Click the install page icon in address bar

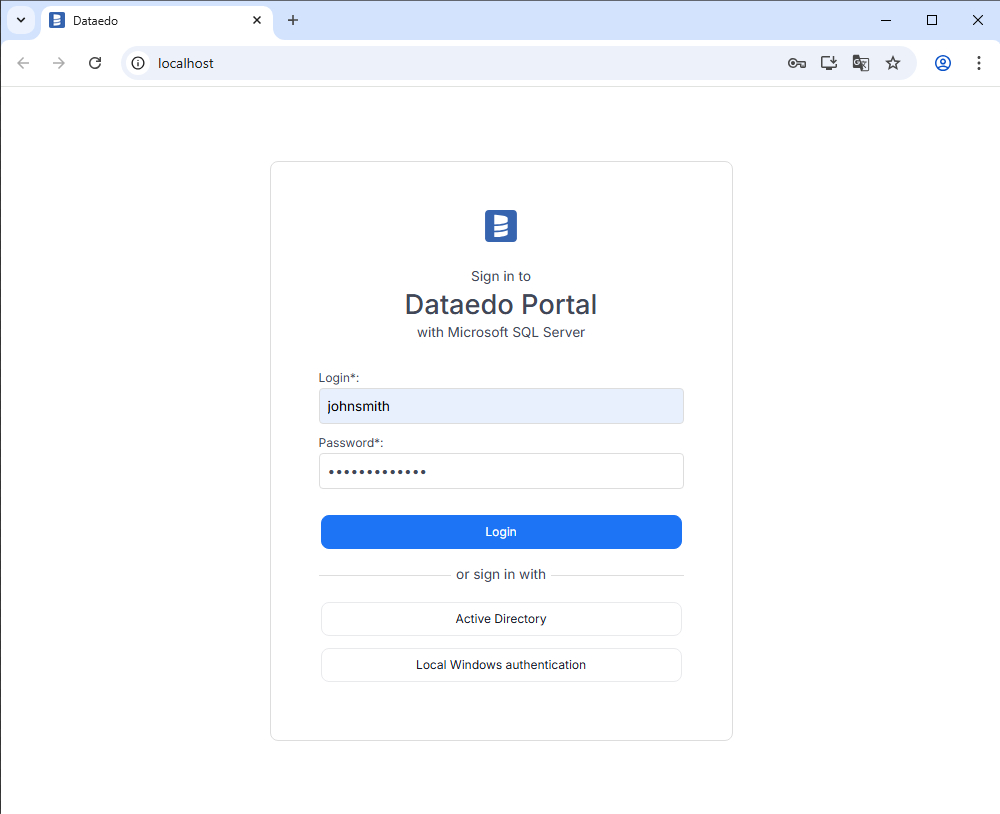tap(828, 62)
